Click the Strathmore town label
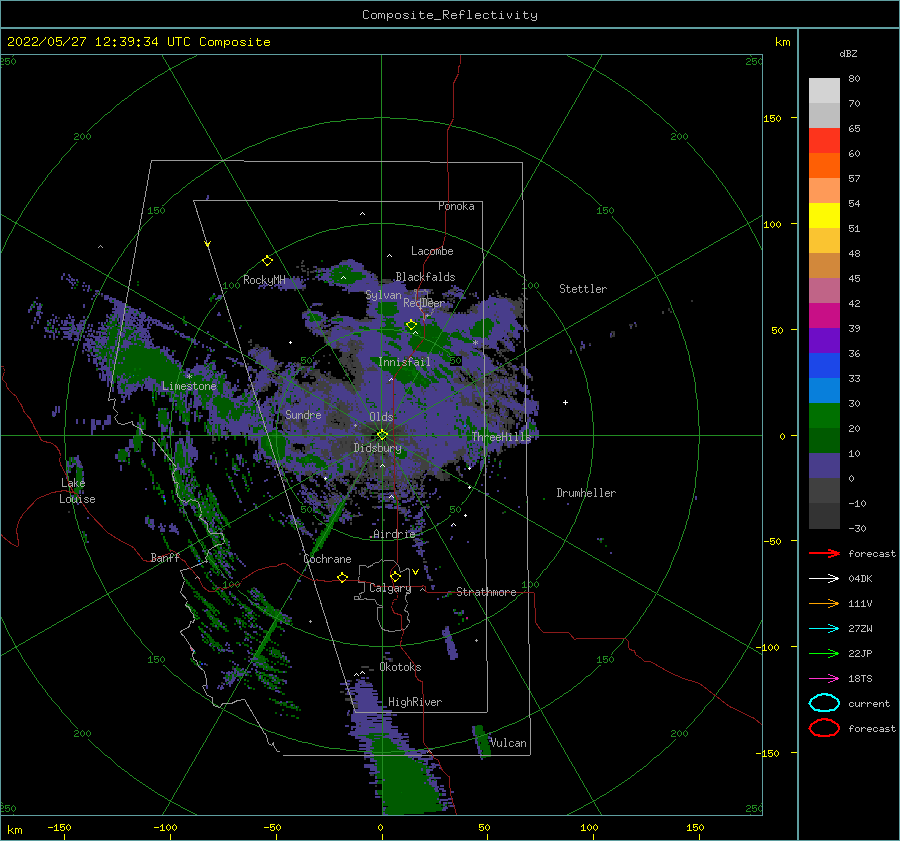Viewport: 900px width, 841px height. coord(486,592)
